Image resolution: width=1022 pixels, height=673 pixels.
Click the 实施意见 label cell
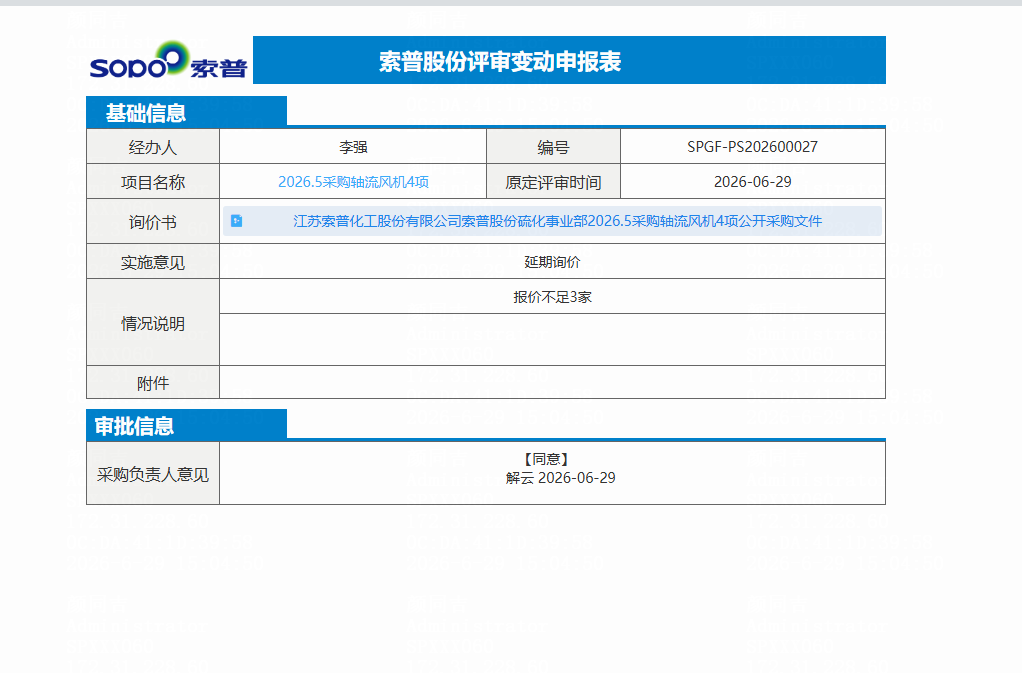pos(153,262)
